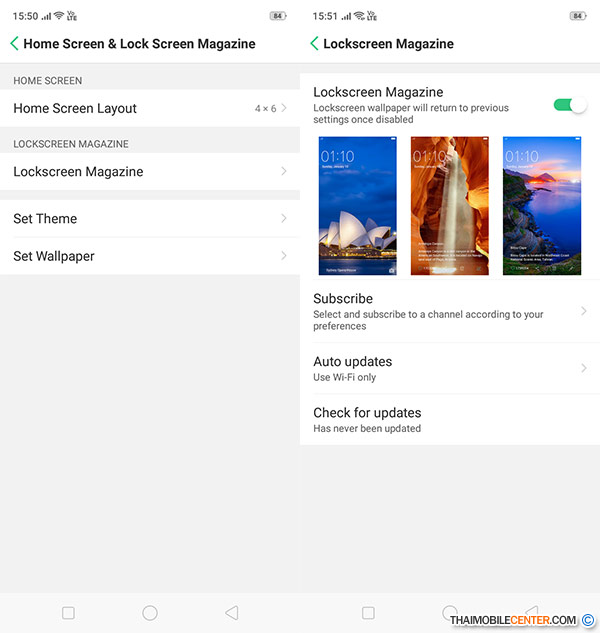Image resolution: width=600 pixels, height=633 pixels.
Task: Tap back arrow on Lockscreen Magazine page
Action: [315, 44]
